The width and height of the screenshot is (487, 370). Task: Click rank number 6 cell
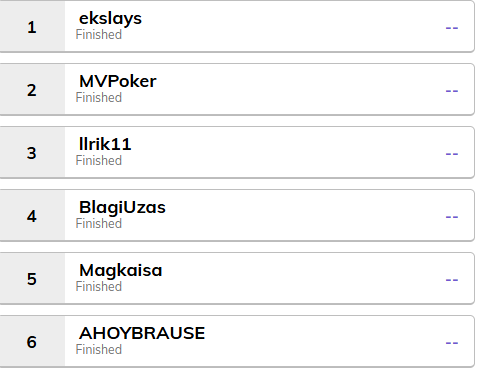coord(32,341)
